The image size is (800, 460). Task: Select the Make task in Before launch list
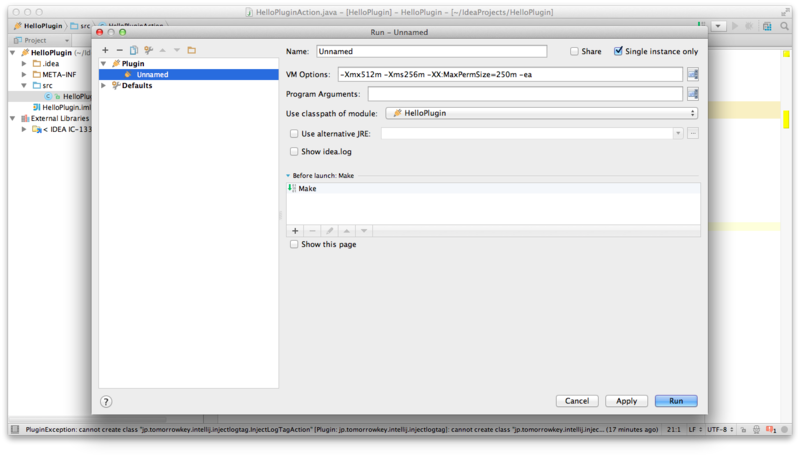tap(493, 189)
